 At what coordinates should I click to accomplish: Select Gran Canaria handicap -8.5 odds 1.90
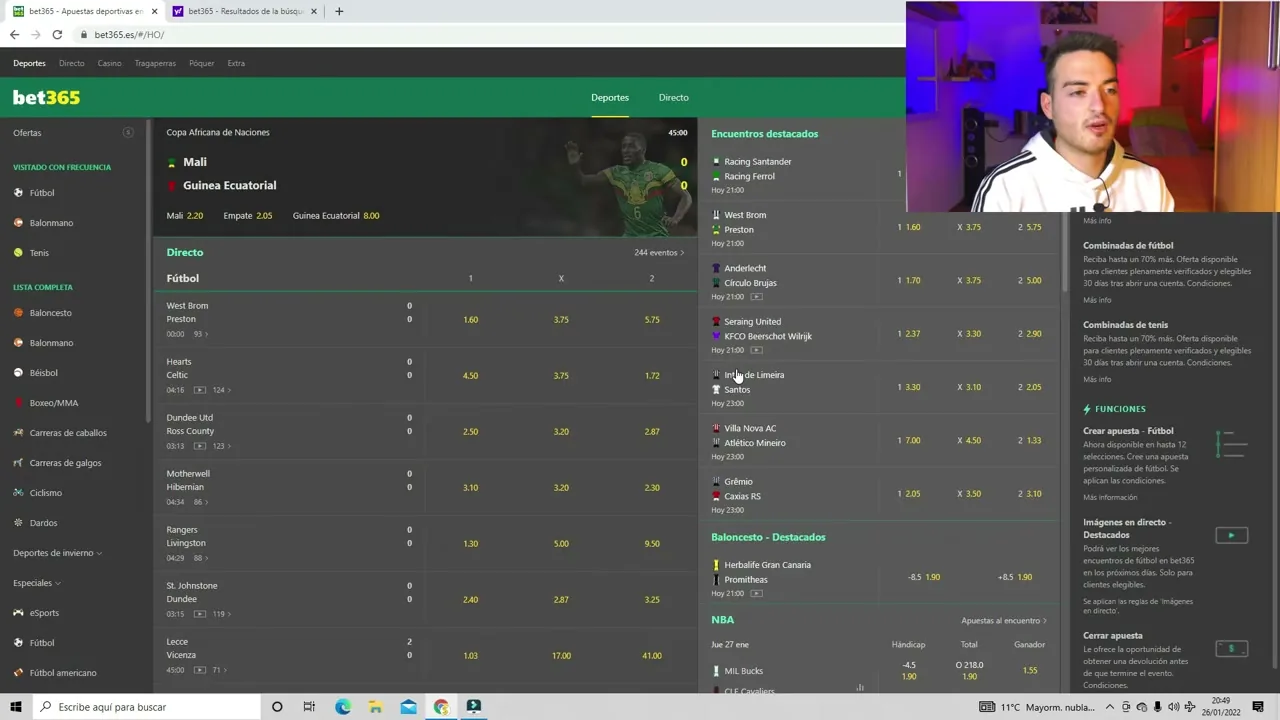tap(924, 577)
